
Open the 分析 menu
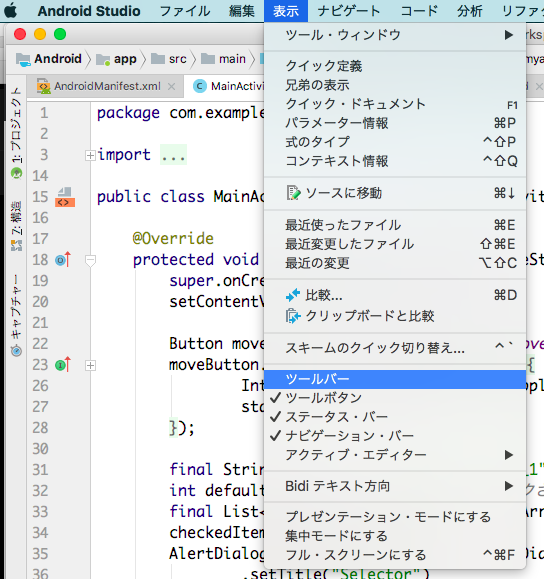(469, 11)
